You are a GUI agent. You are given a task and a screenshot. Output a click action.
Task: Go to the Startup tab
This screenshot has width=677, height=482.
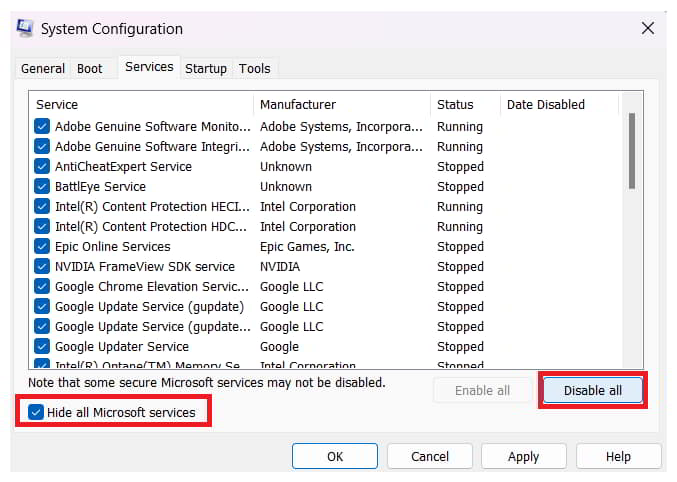pyautogui.click(x=206, y=69)
